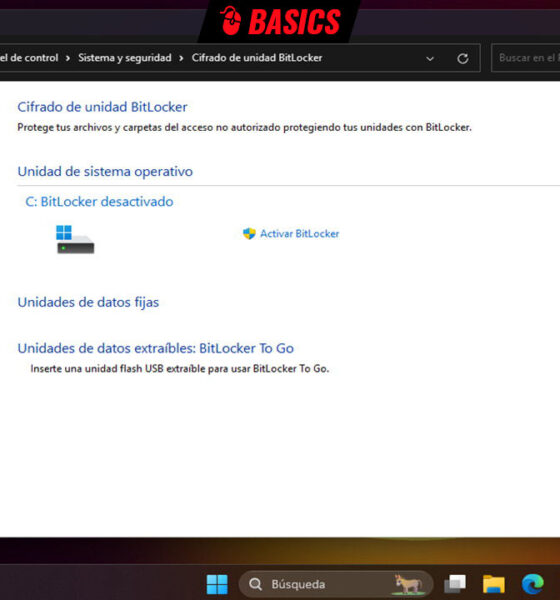Expand C: BitLocker desactivado entry
This screenshot has width=560, height=600.
pos(99,202)
